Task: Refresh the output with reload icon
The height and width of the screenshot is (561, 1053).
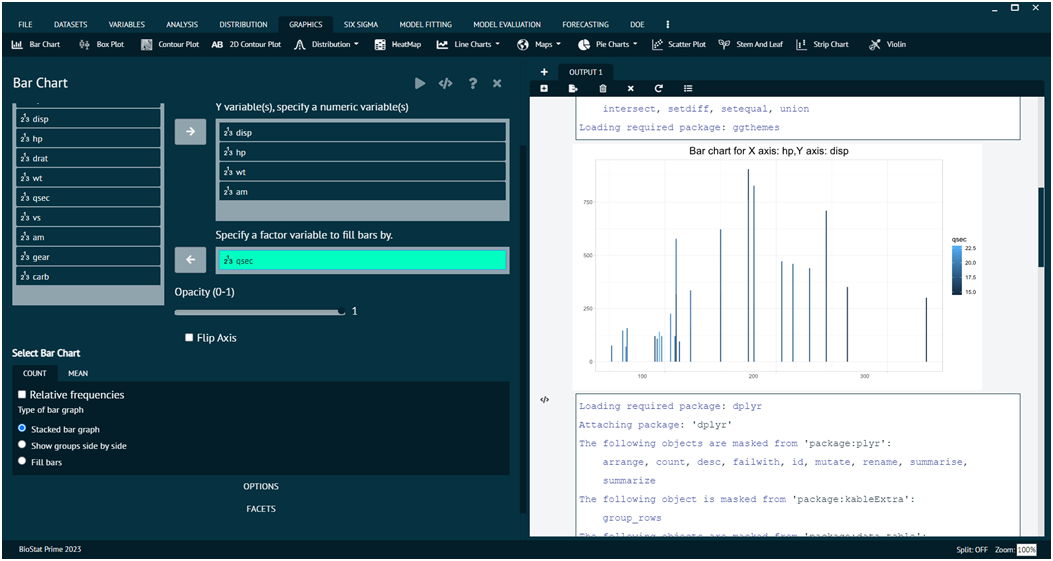Action: coord(659,88)
